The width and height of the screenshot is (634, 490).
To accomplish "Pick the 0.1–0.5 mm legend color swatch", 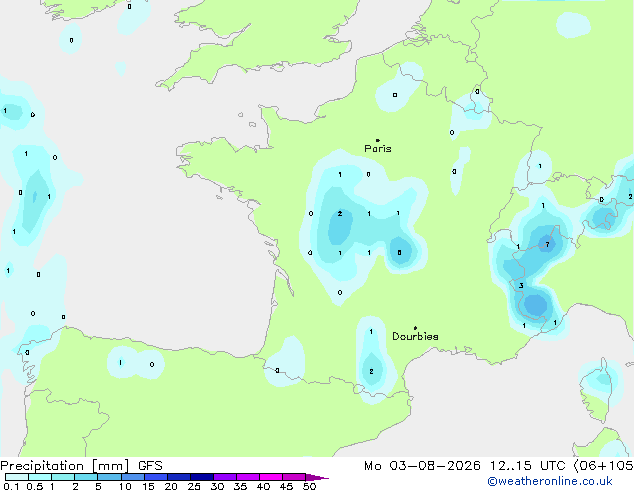I will point(17,477).
